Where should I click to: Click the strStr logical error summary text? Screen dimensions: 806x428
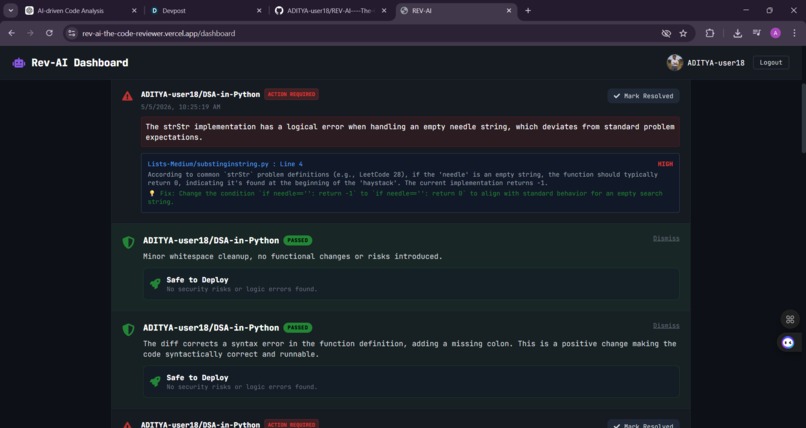click(x=410, y=132)
